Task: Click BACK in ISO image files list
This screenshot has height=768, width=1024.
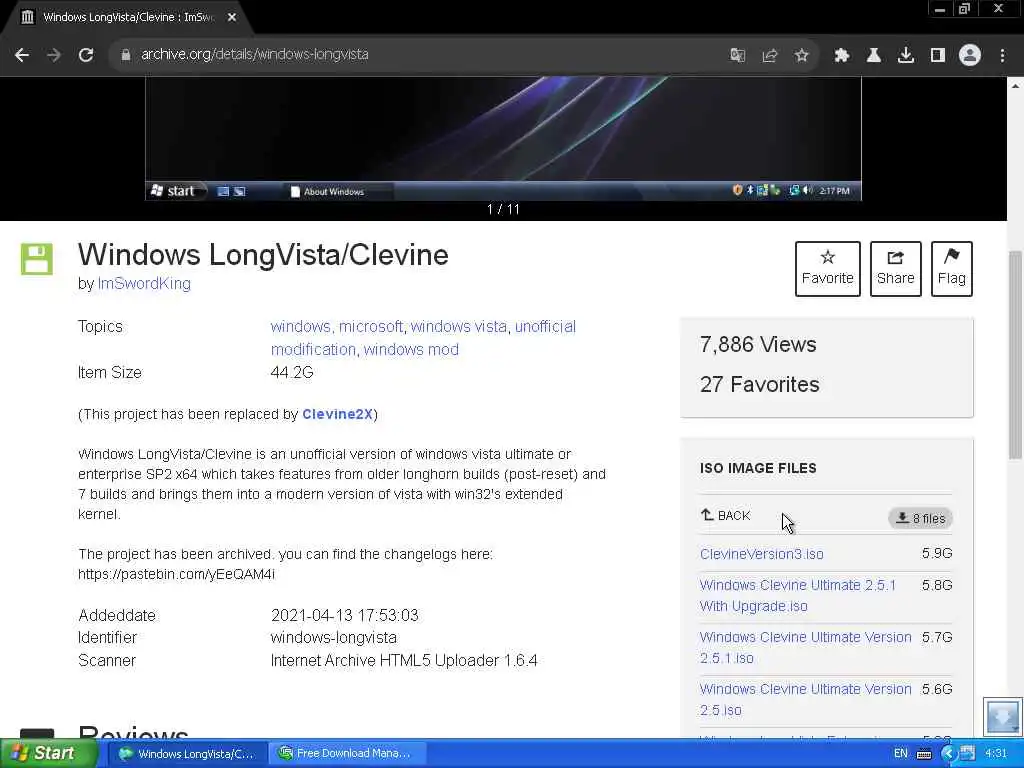Action: [x=726, y=515]
